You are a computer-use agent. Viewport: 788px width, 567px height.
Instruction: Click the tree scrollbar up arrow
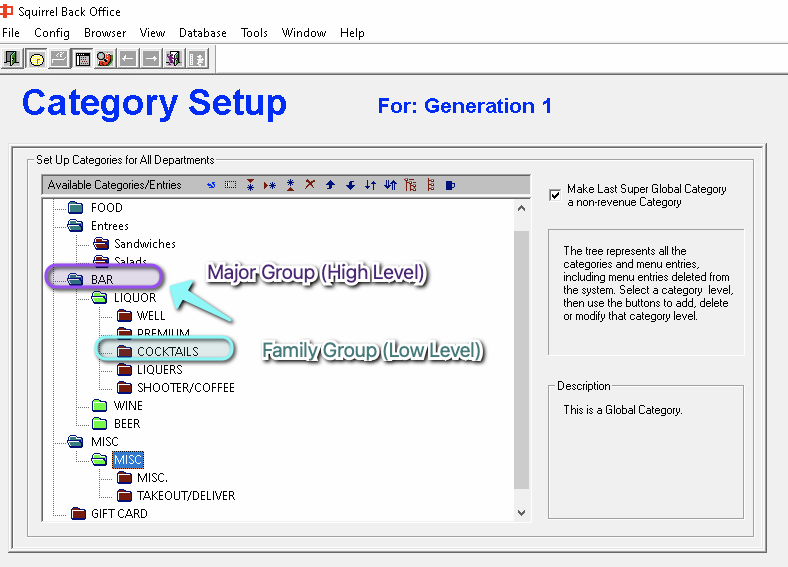(x=522, y=208)
